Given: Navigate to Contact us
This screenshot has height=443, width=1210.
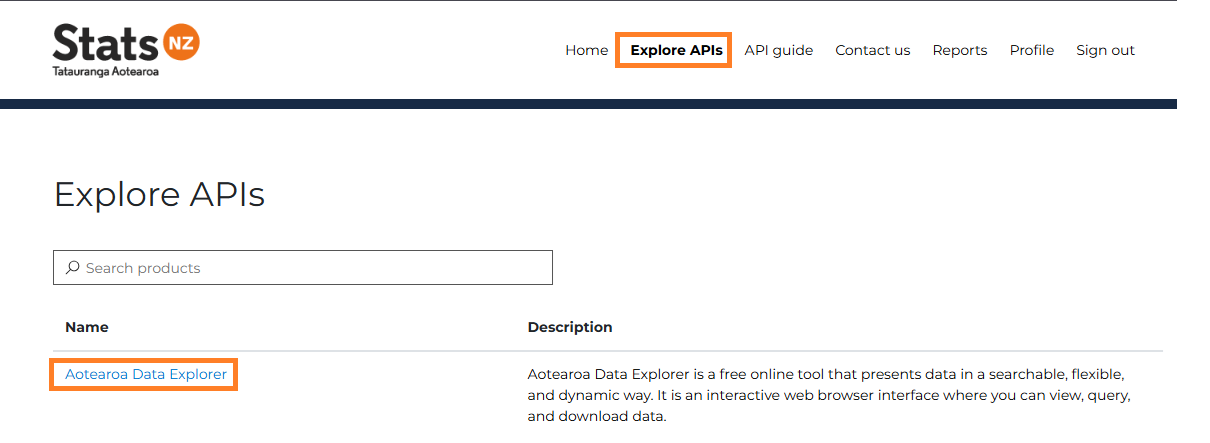Looking at the screenshot, I should click(872, 50).
